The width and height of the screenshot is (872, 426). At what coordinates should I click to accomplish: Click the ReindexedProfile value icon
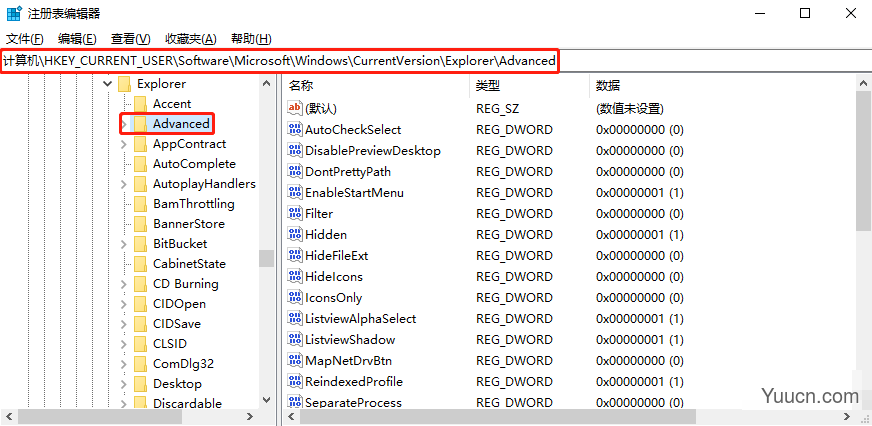point(295,382)
